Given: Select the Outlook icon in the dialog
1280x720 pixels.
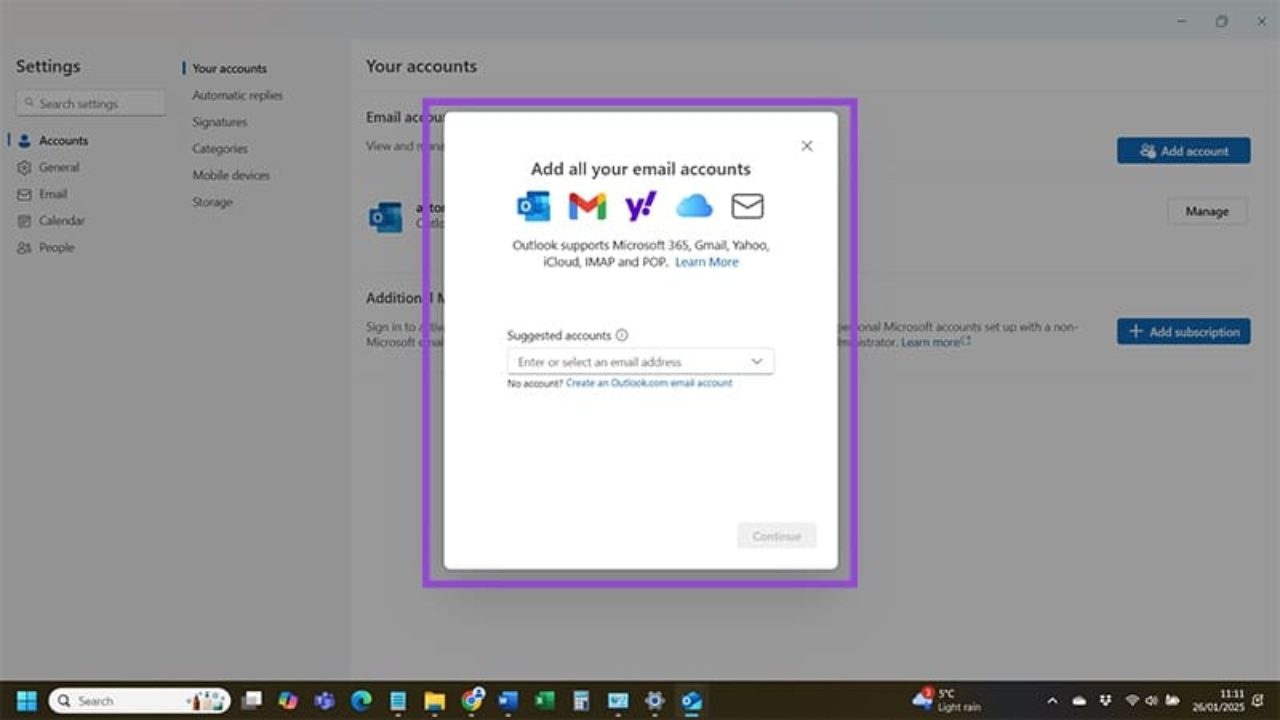Looking at the screenshot, I should pyautogui.click(x=534, y=205).
